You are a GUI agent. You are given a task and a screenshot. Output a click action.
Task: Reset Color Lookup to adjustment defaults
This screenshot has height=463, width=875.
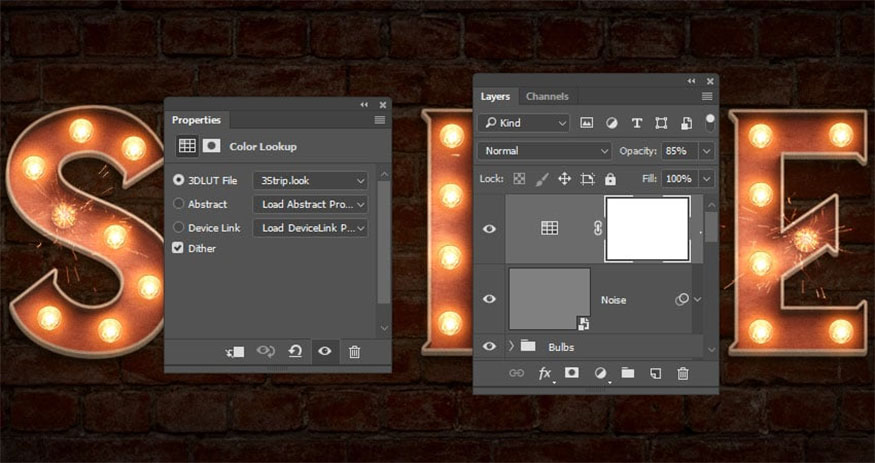click(295, 352)
